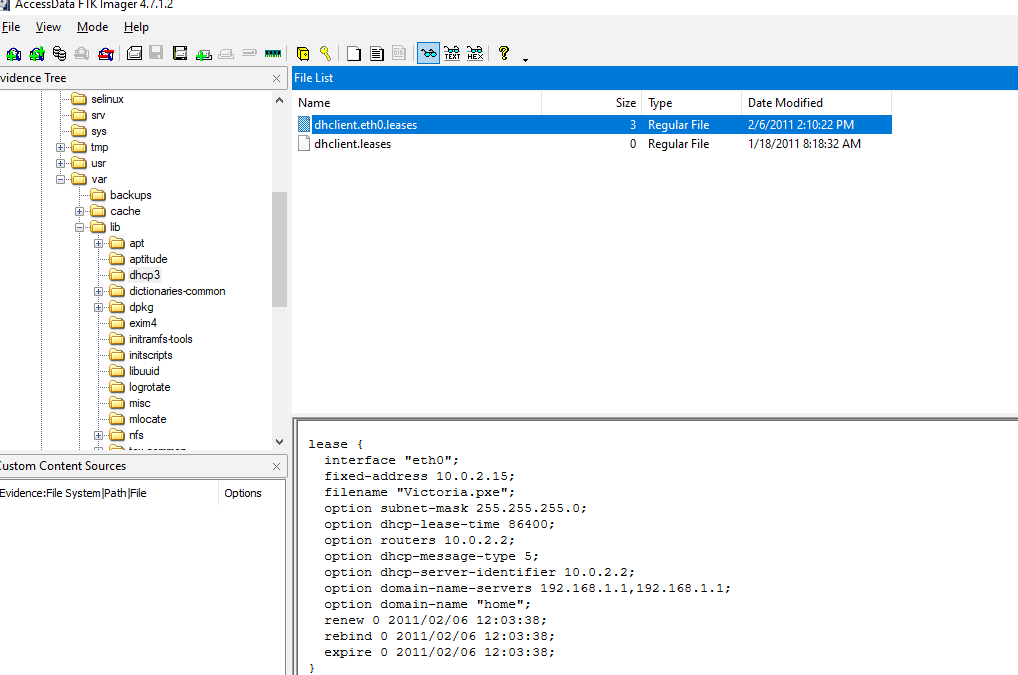Switch preview to HEX view mode

point(475,53)
